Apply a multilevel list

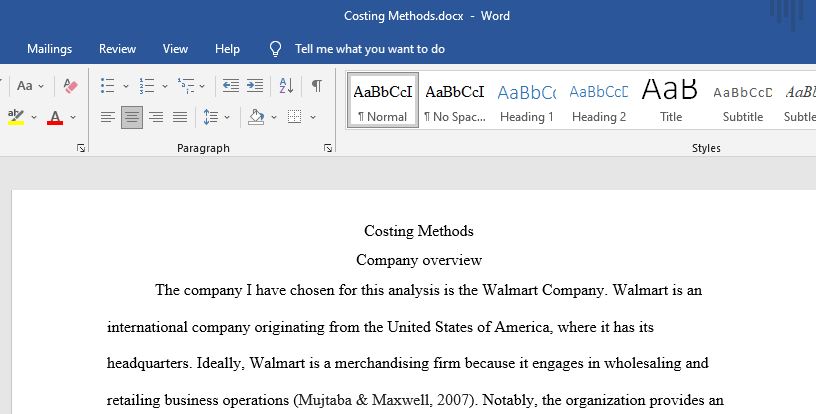[x=186, y=85]
